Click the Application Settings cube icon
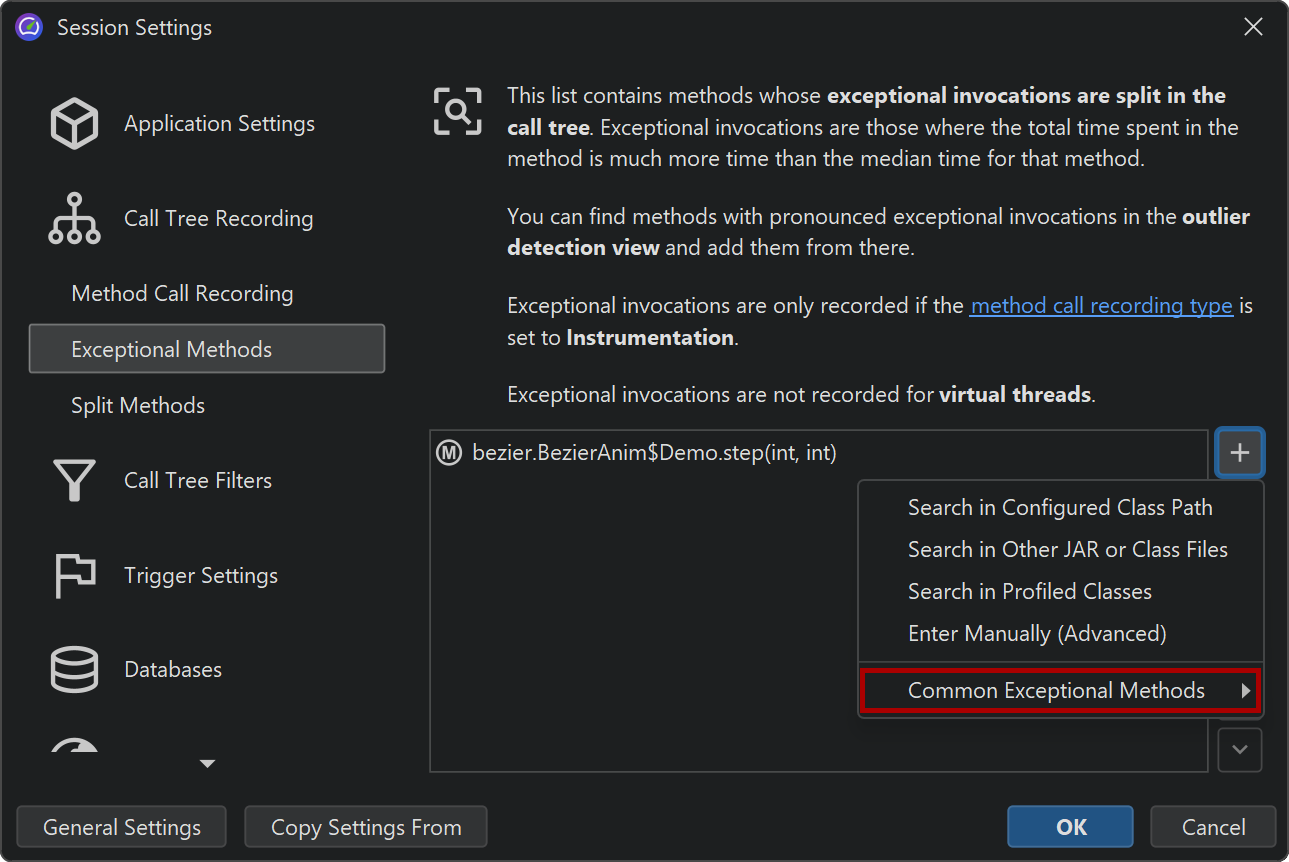This screenshot has width=1289, height=862. pos(74,124)
